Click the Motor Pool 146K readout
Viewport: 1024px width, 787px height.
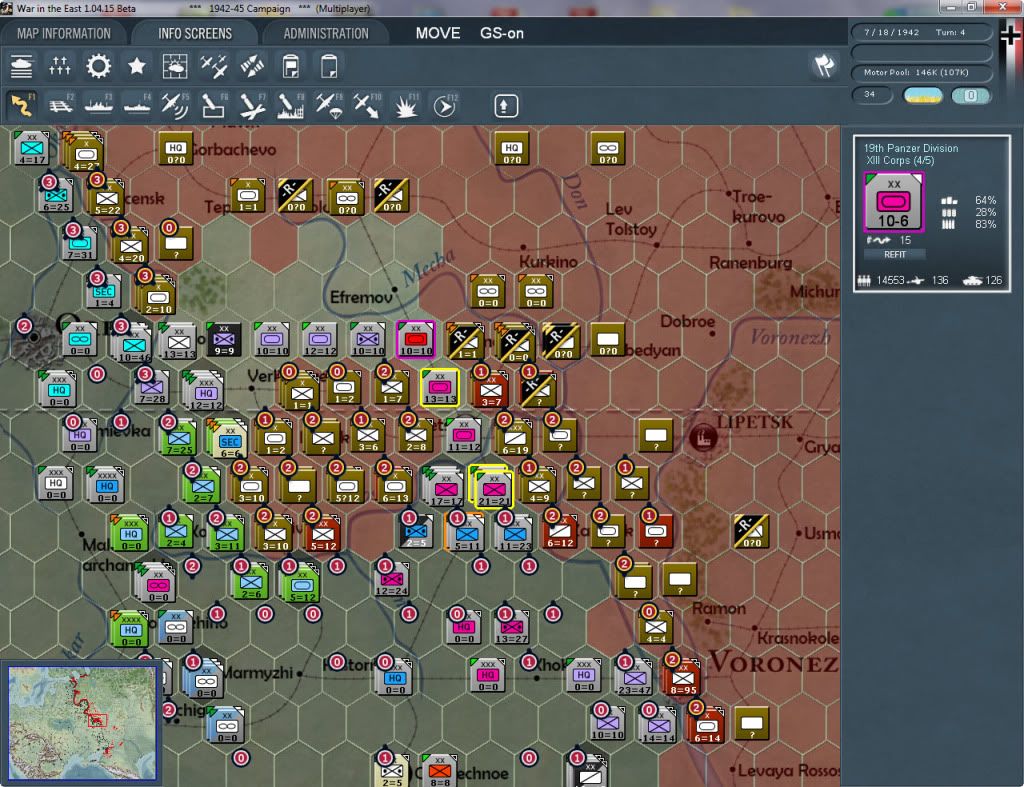[921, 72]
